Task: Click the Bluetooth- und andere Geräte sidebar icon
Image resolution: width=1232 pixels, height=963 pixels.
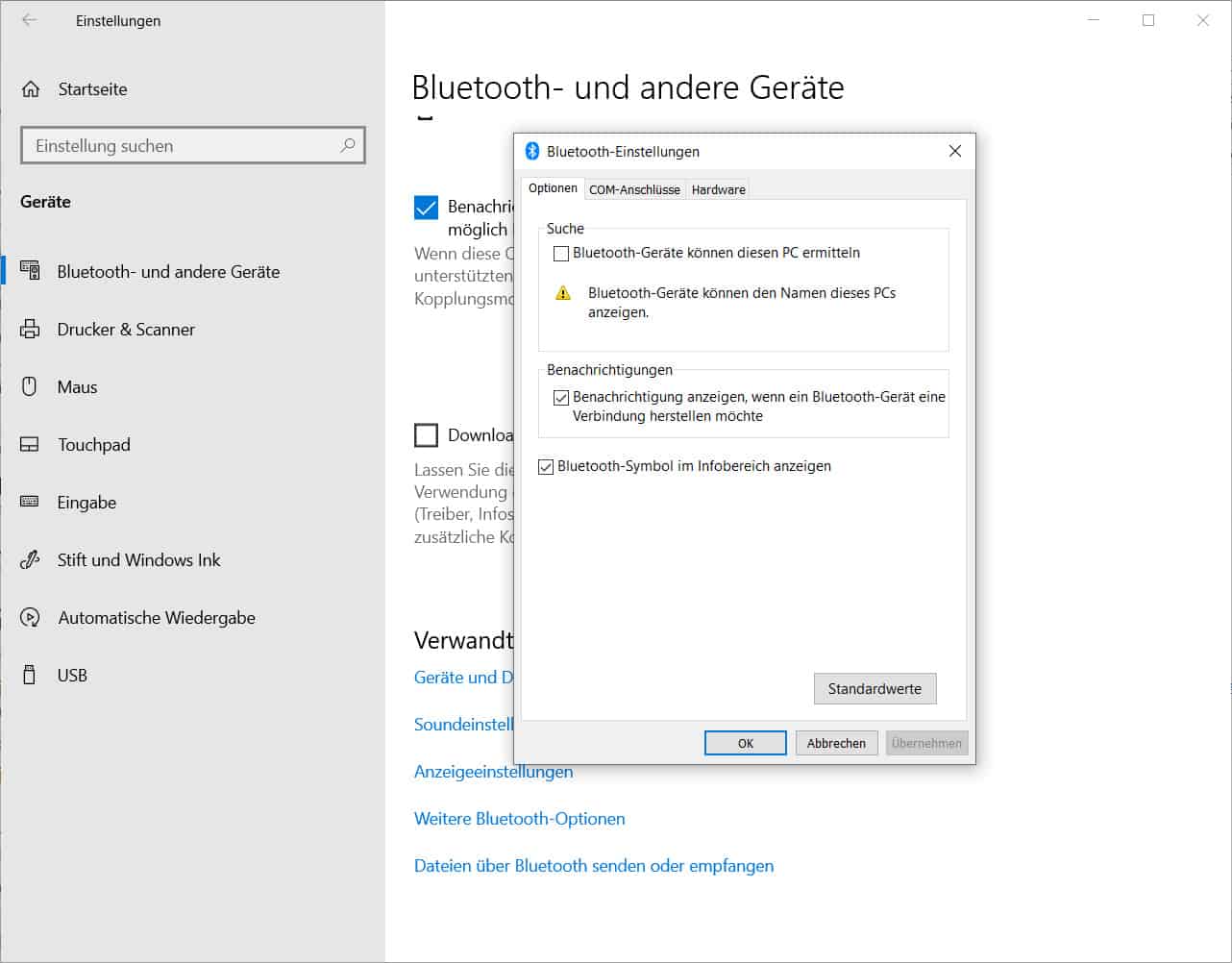Action: pos(30,271)
